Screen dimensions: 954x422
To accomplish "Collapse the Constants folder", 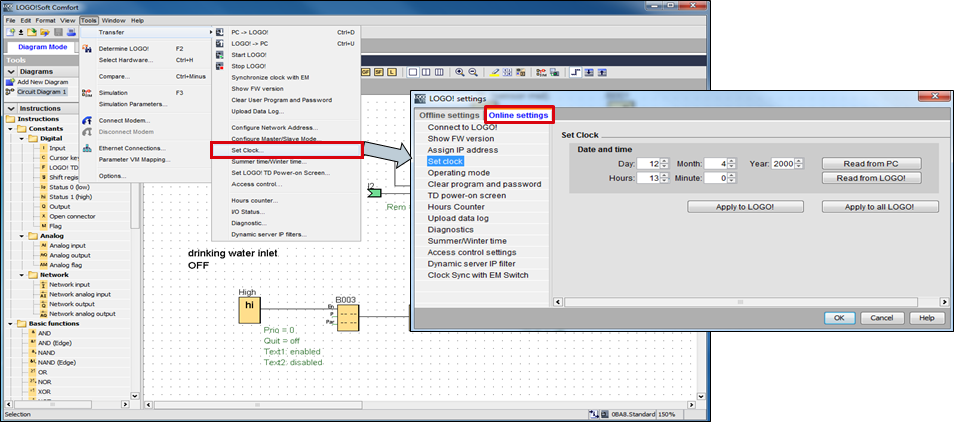I will click(x=11, y=129).
